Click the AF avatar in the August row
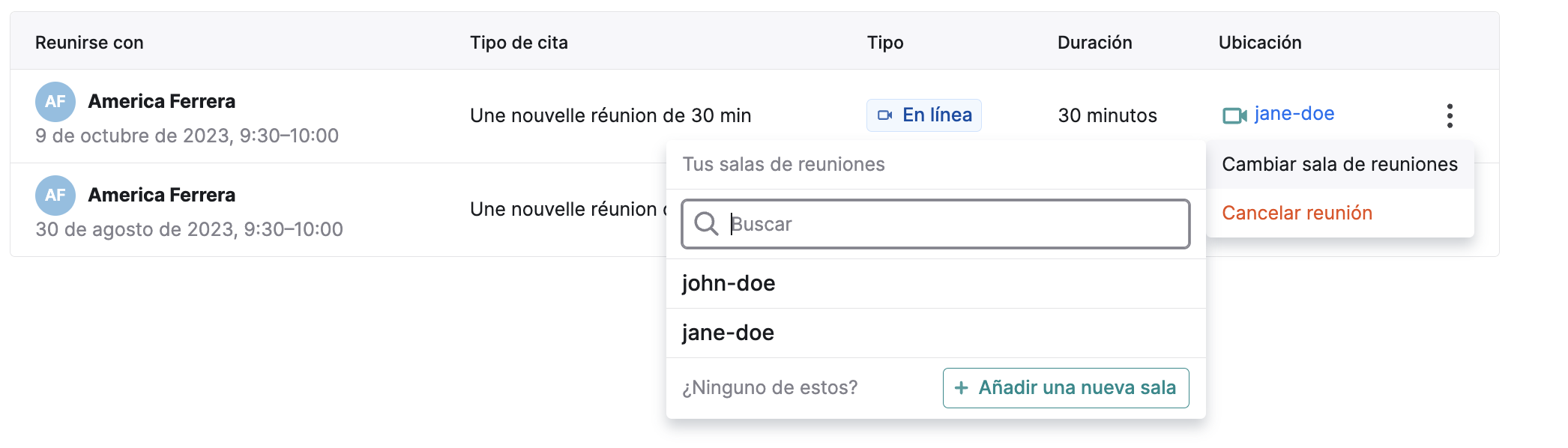 55,196
